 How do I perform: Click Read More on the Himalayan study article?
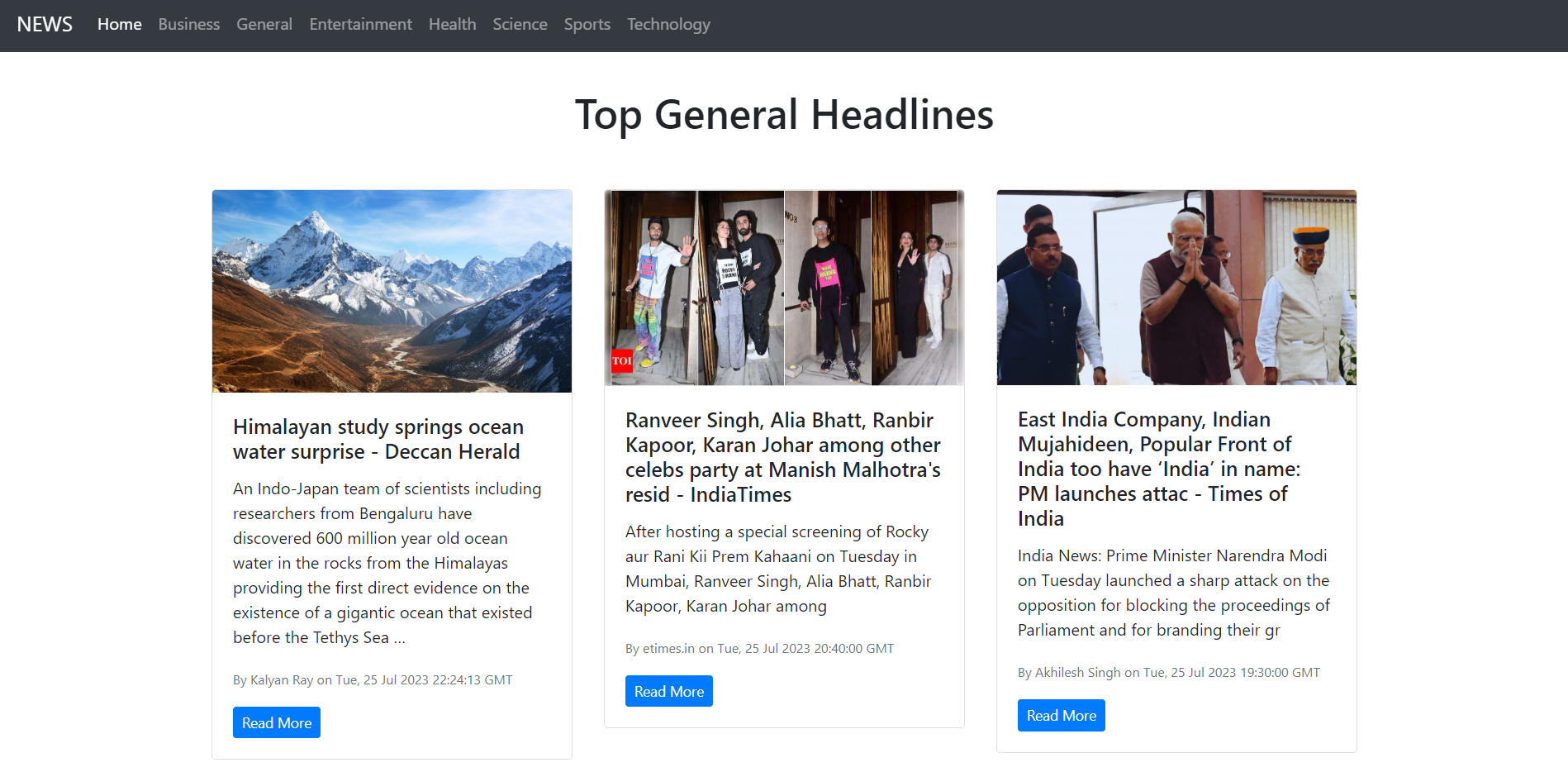tap(276, 722)
